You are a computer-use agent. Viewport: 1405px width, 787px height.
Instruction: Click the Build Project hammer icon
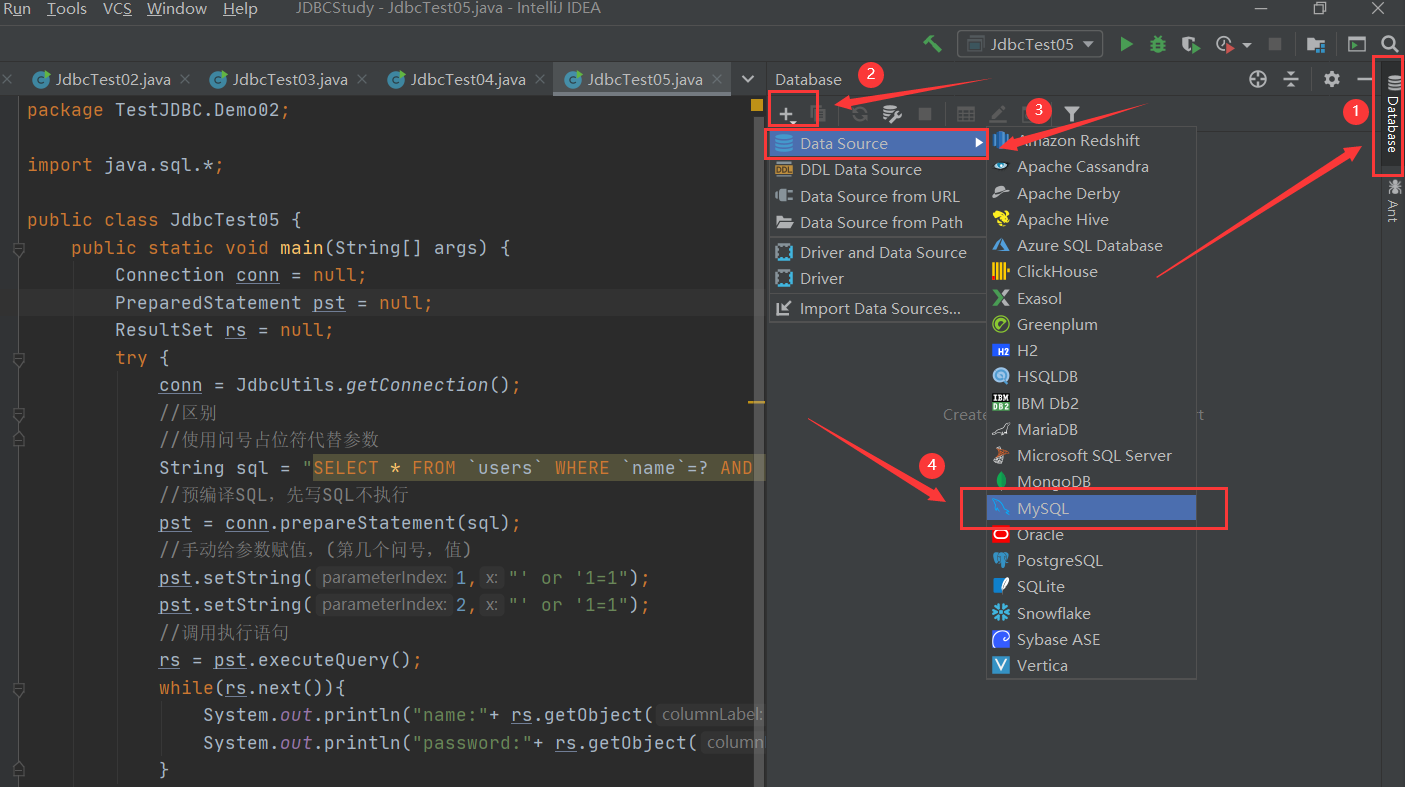click(x=932, y=44)
